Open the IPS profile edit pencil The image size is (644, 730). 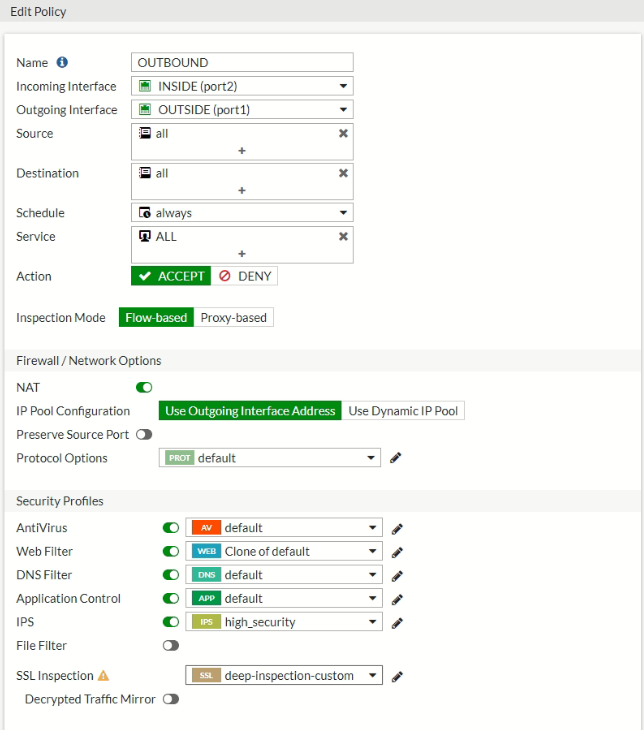coord(397,623)
